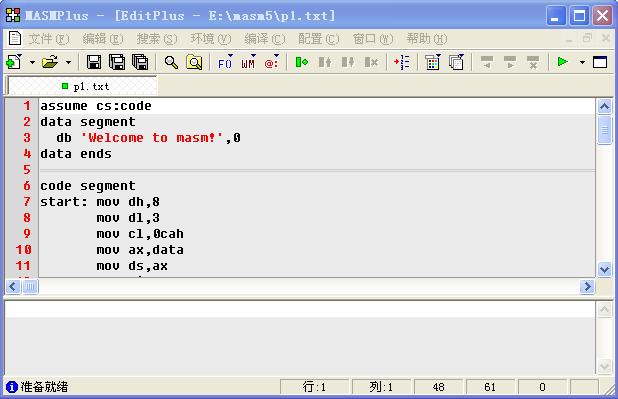Click the open folder icon

click(50, 62)
